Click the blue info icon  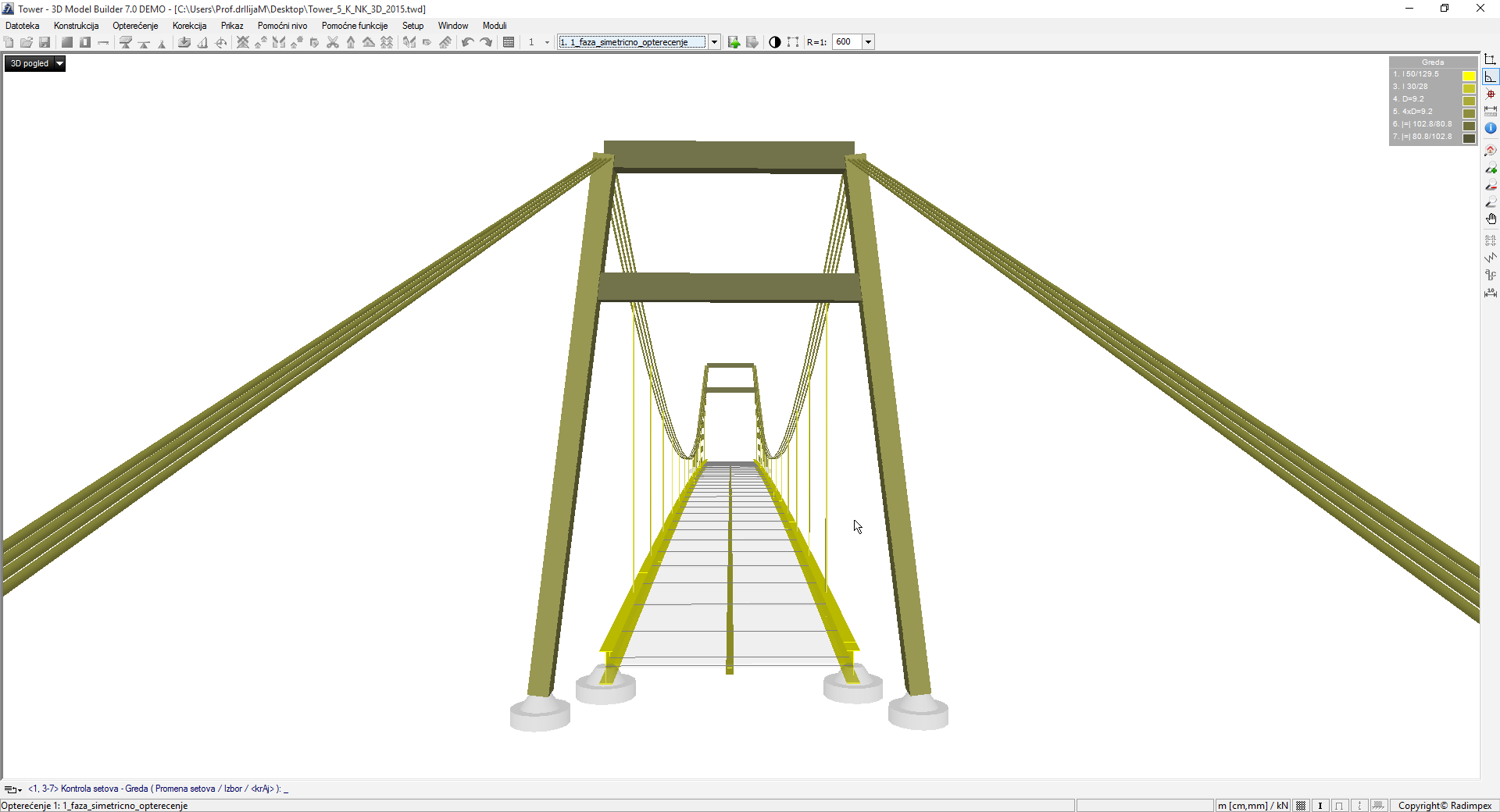pos(1491,128)
